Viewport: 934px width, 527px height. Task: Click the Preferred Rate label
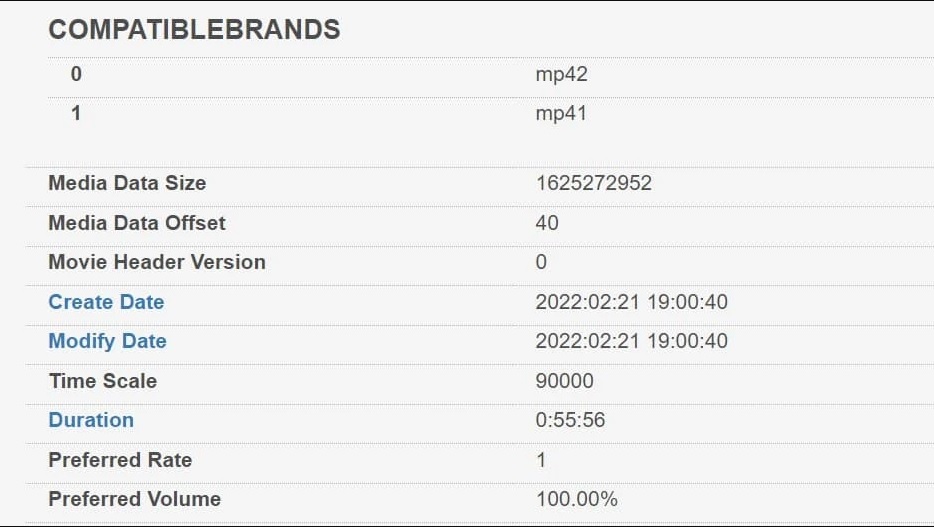(x=120, y=460)
